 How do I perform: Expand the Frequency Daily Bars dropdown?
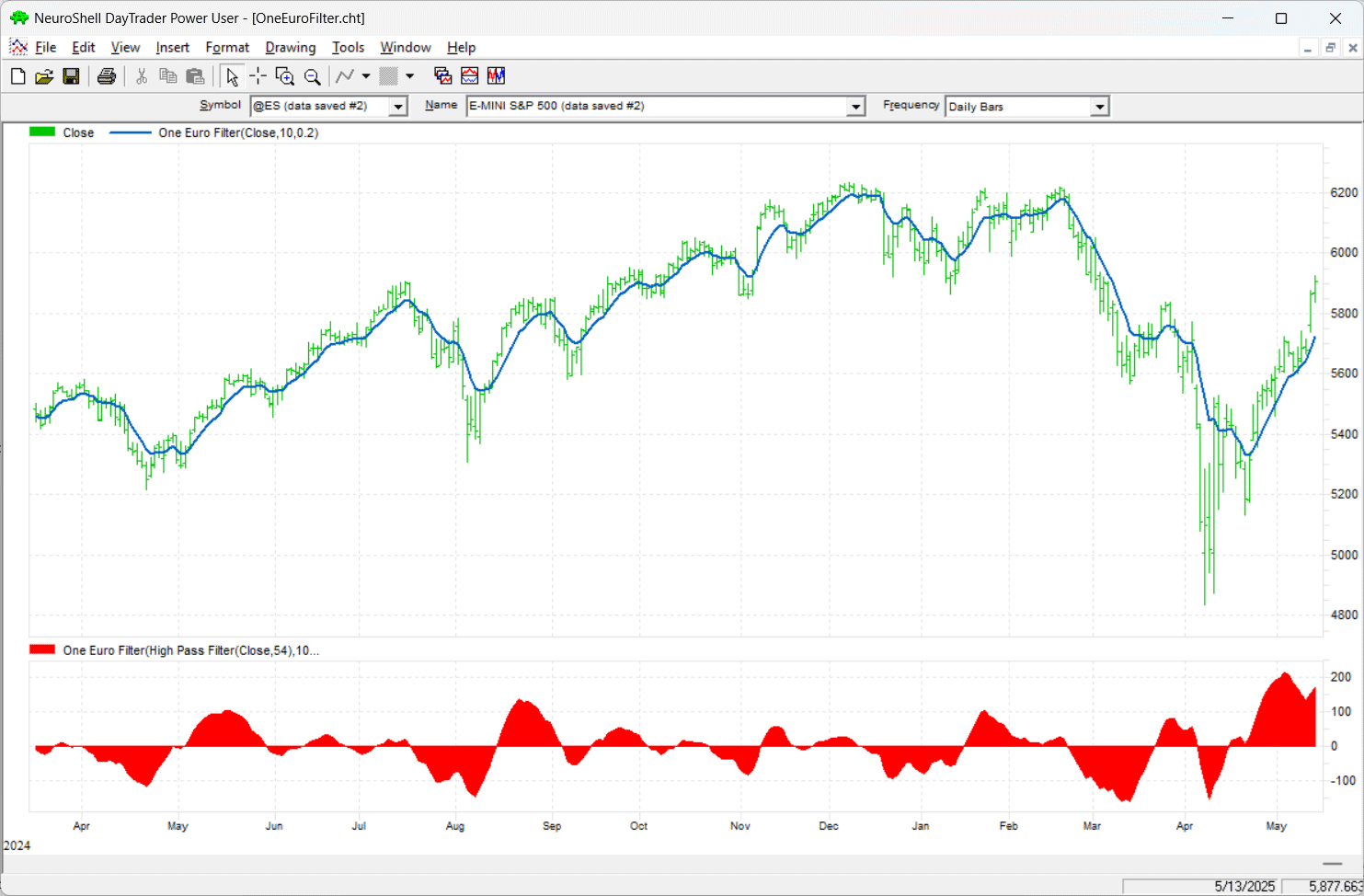[1099, 107]
